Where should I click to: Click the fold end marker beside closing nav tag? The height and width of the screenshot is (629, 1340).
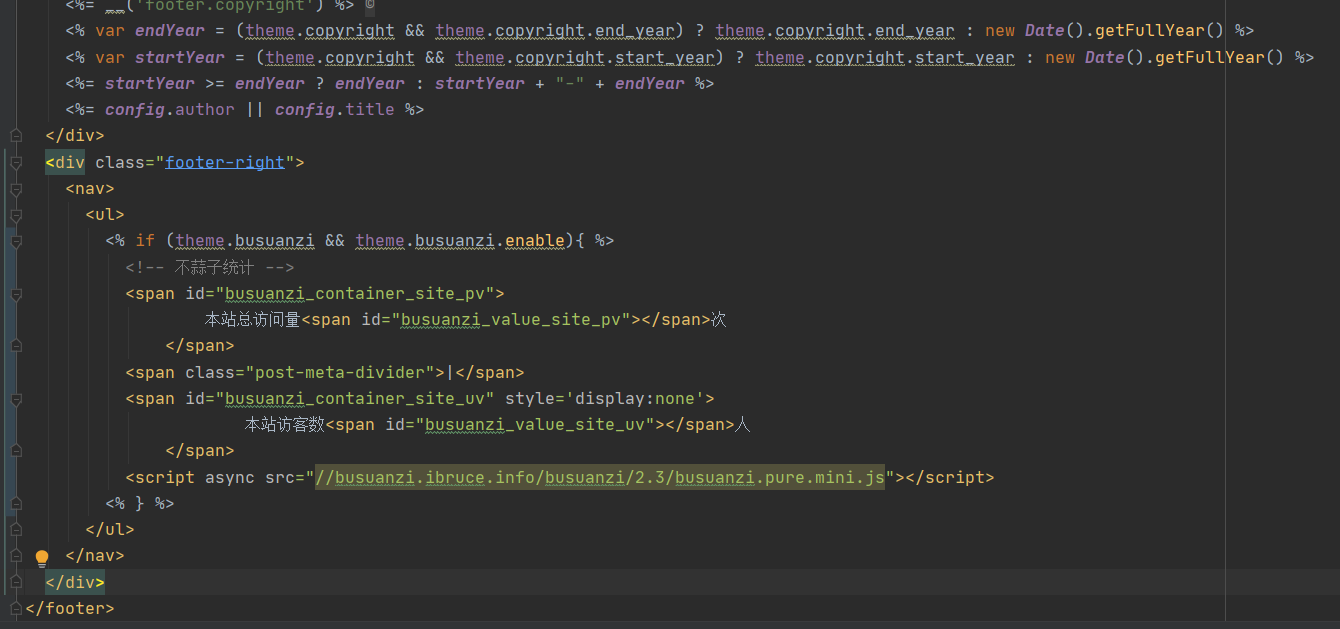15,555
